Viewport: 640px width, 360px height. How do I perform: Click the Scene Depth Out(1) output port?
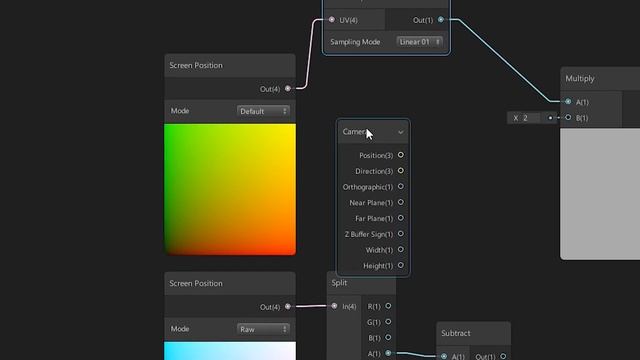(x=441, y=19)
